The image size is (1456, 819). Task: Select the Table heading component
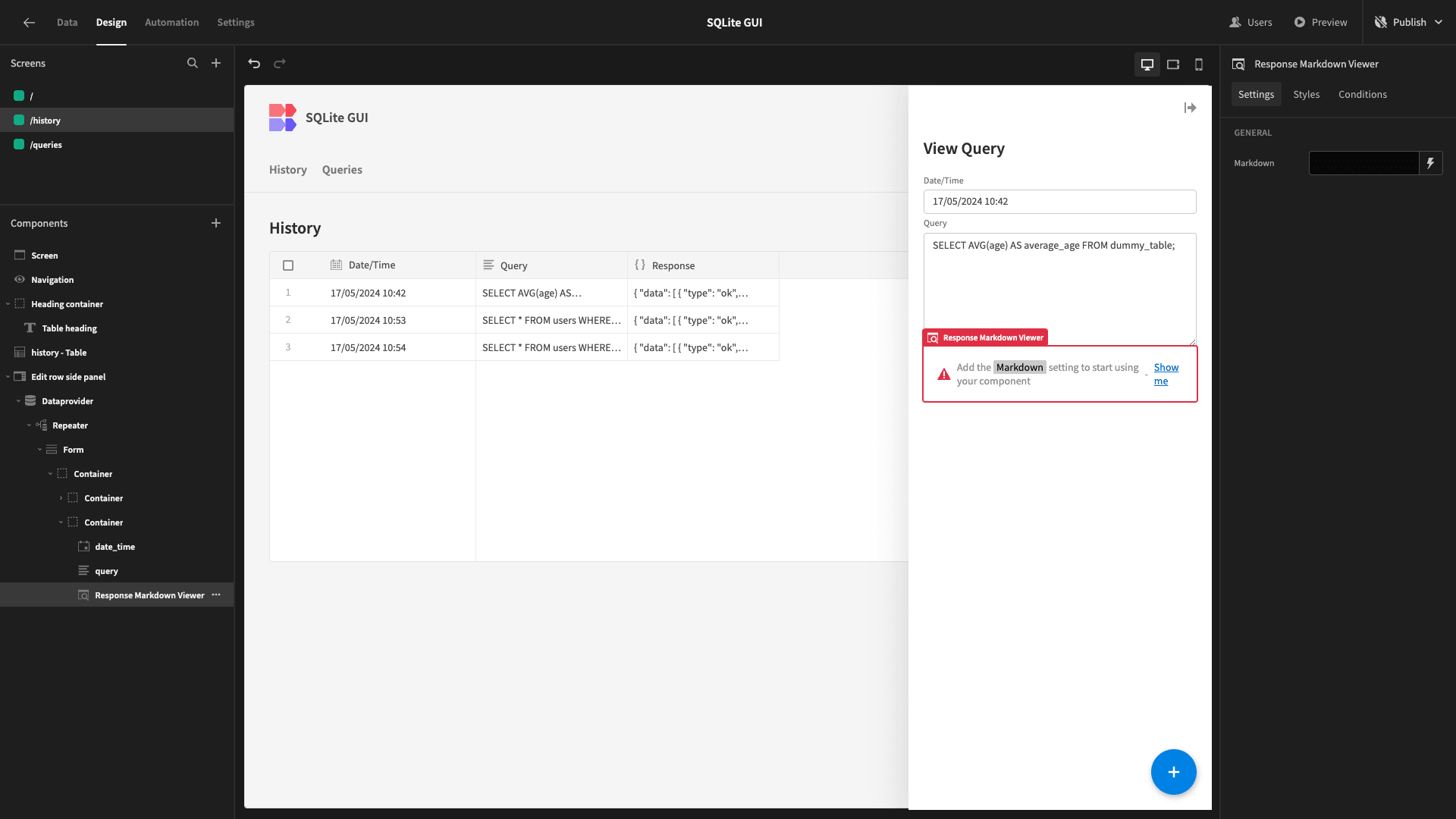117,328
